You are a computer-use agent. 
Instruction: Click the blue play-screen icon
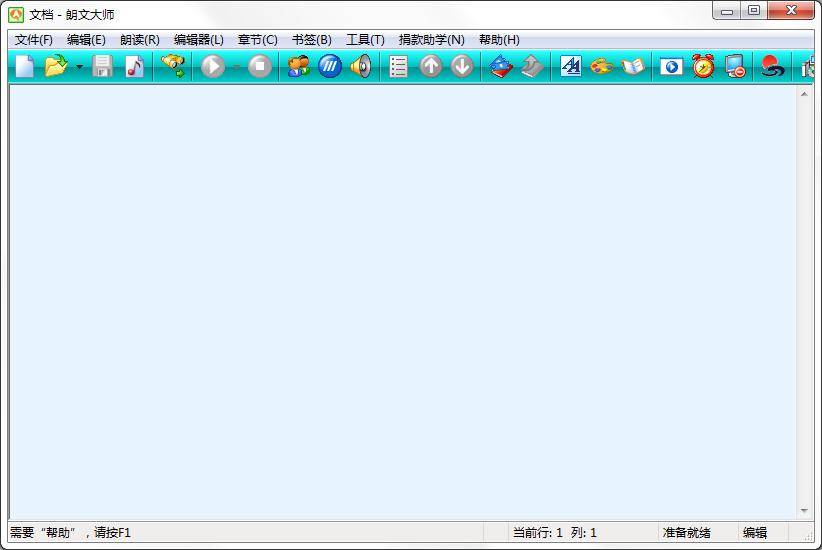[x=671, y=67]
